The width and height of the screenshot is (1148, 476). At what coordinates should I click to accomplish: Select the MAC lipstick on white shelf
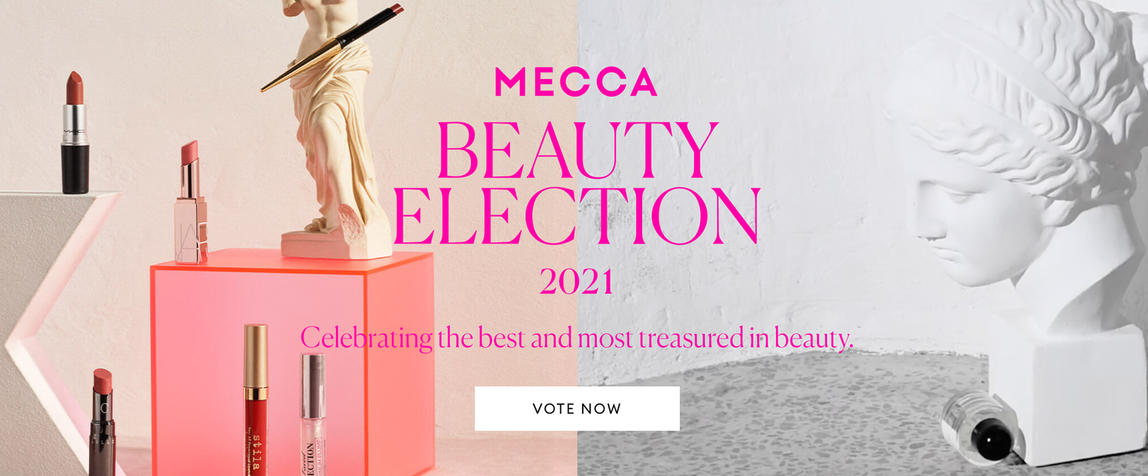point(75,133)
